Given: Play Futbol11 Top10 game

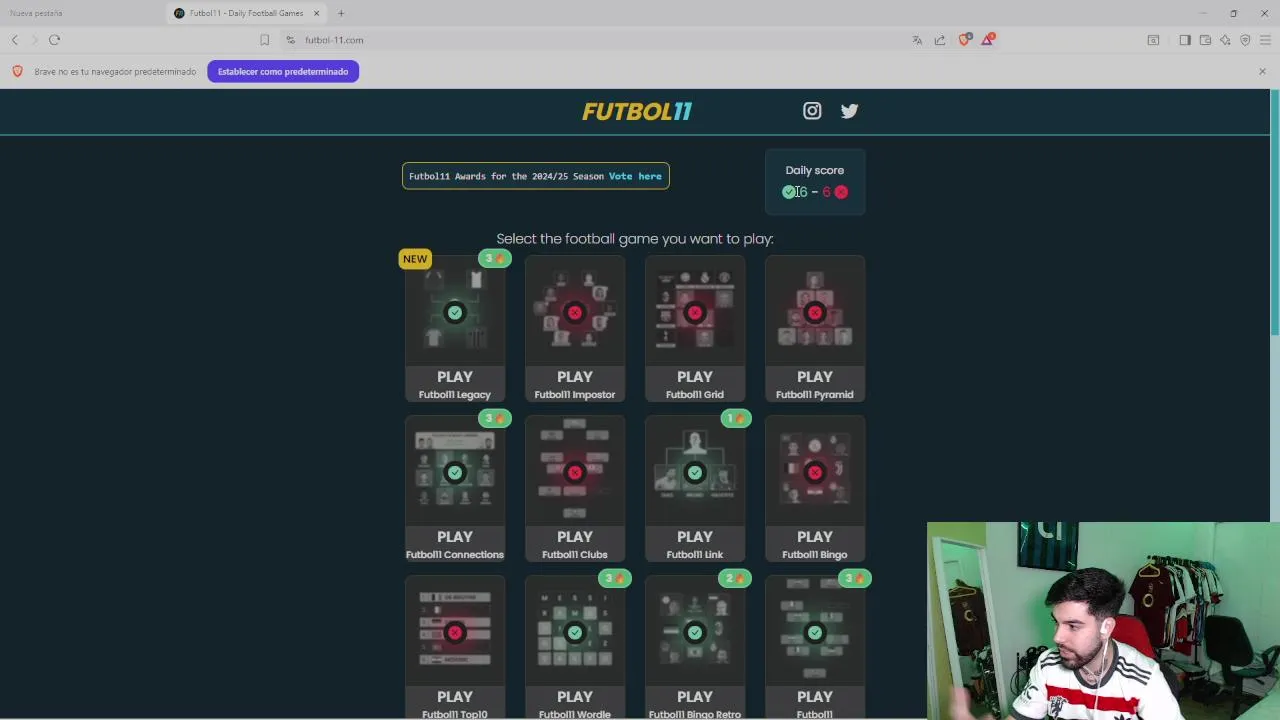Looking at the screenshot, I should point(455,648).
